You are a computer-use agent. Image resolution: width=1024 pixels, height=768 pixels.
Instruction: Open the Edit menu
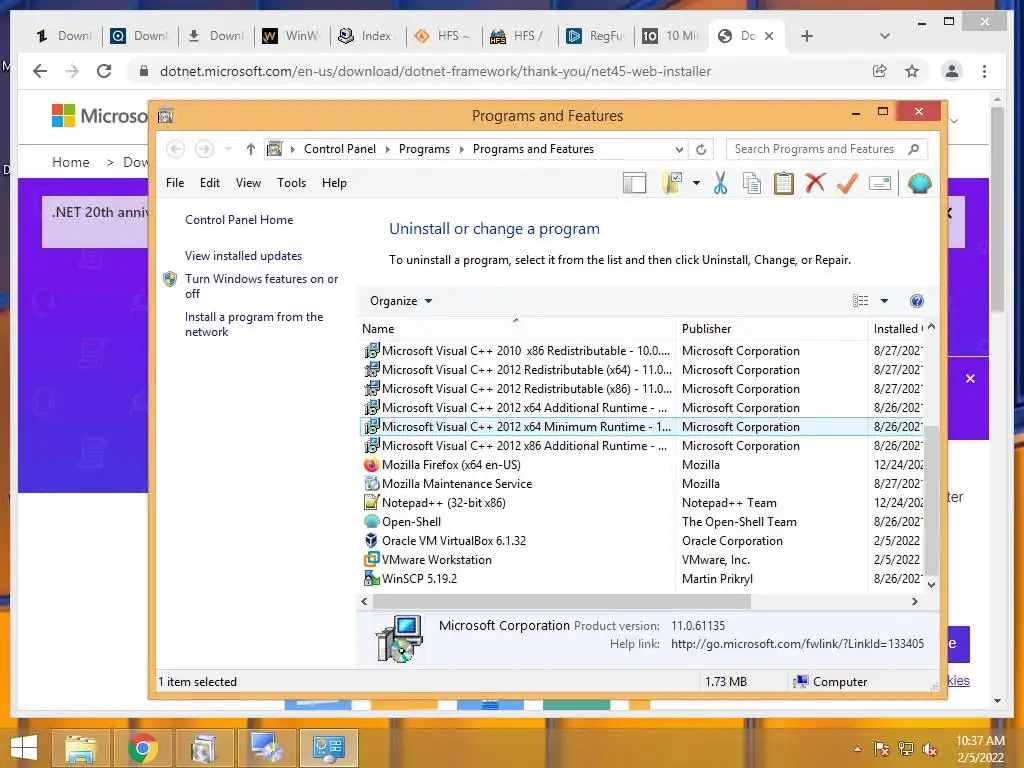click(210, 183)
